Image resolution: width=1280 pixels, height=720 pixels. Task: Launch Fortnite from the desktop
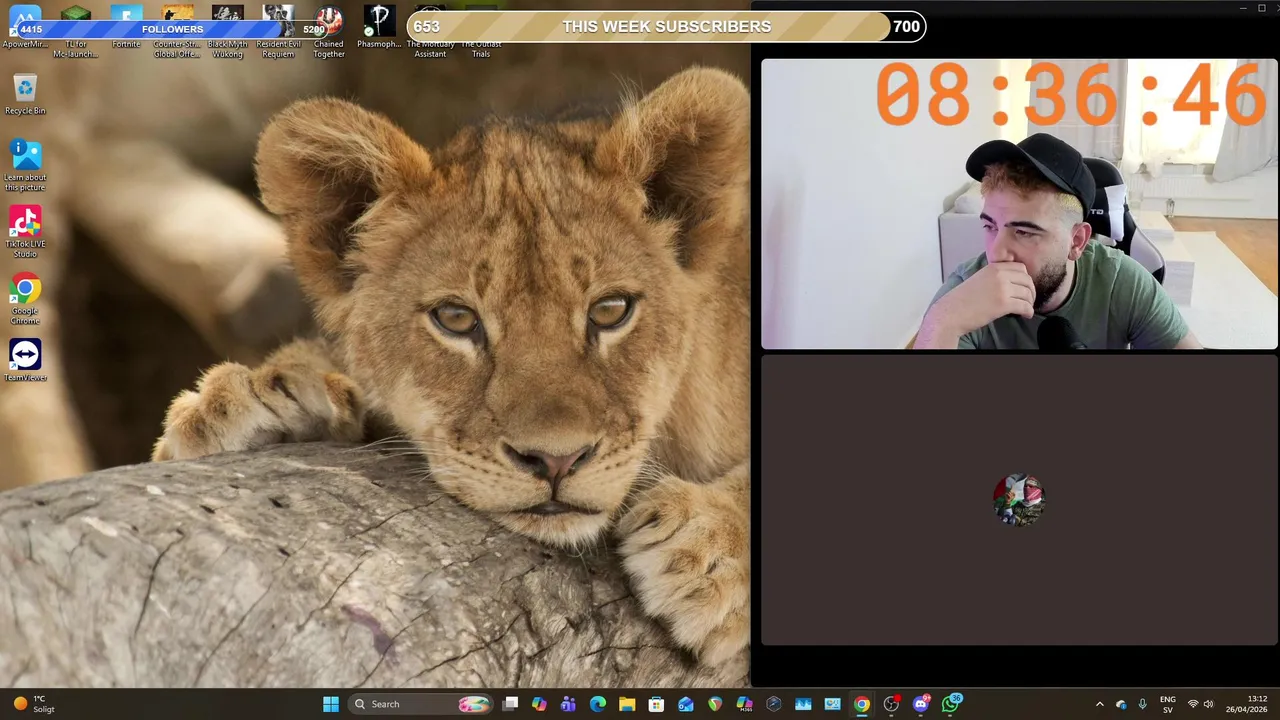126,28
